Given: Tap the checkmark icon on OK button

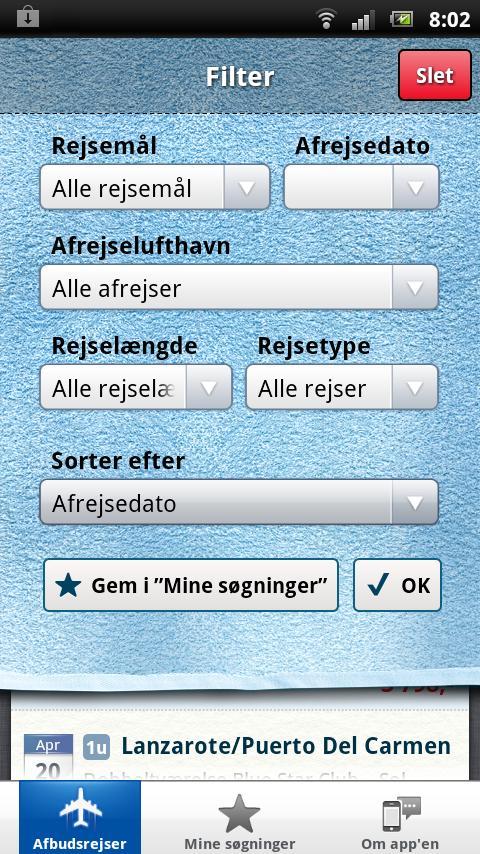Looking at the screenshot, I should click(378, 585).
